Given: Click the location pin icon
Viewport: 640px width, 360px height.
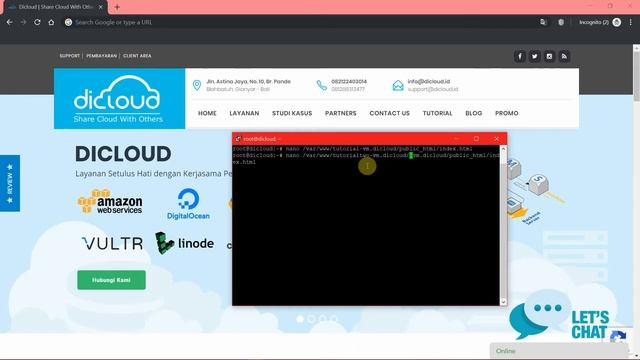Looking at the screenshot, I should (197, 85).
